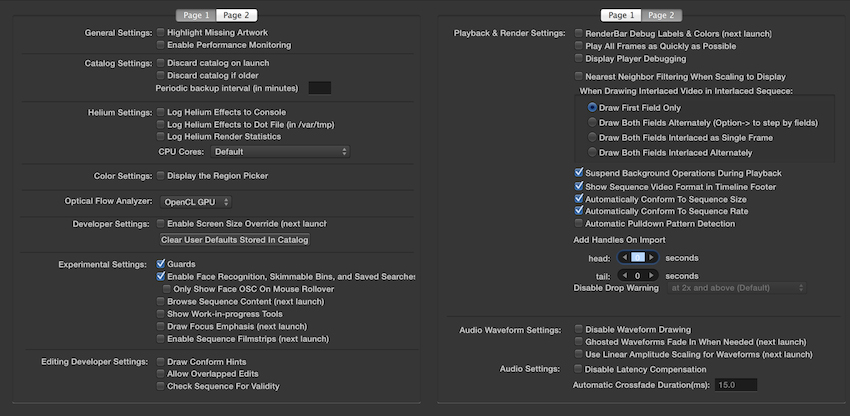Choose Draw First Field Only option

point(593,107)
